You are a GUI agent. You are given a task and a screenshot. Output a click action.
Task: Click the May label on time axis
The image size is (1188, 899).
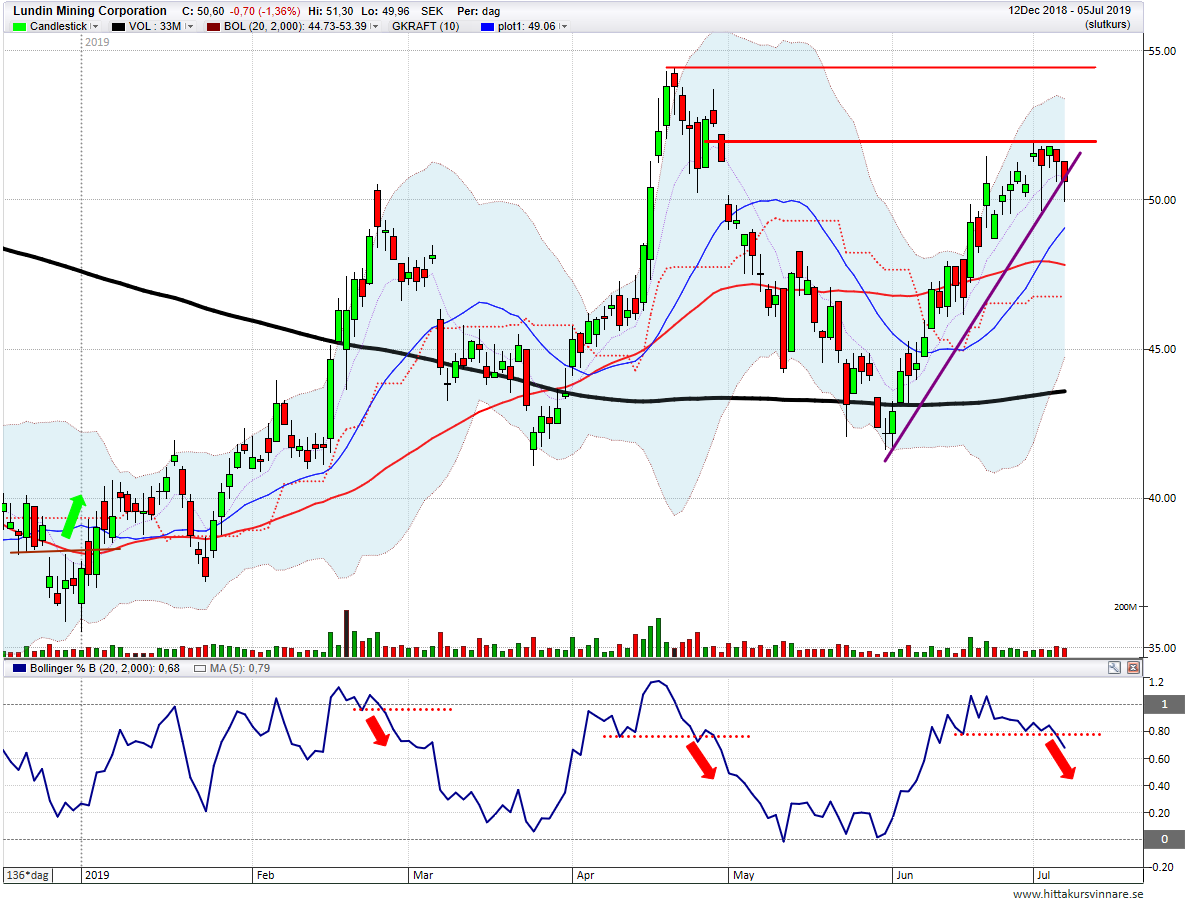pyautogui.click(x=743, y=875)
